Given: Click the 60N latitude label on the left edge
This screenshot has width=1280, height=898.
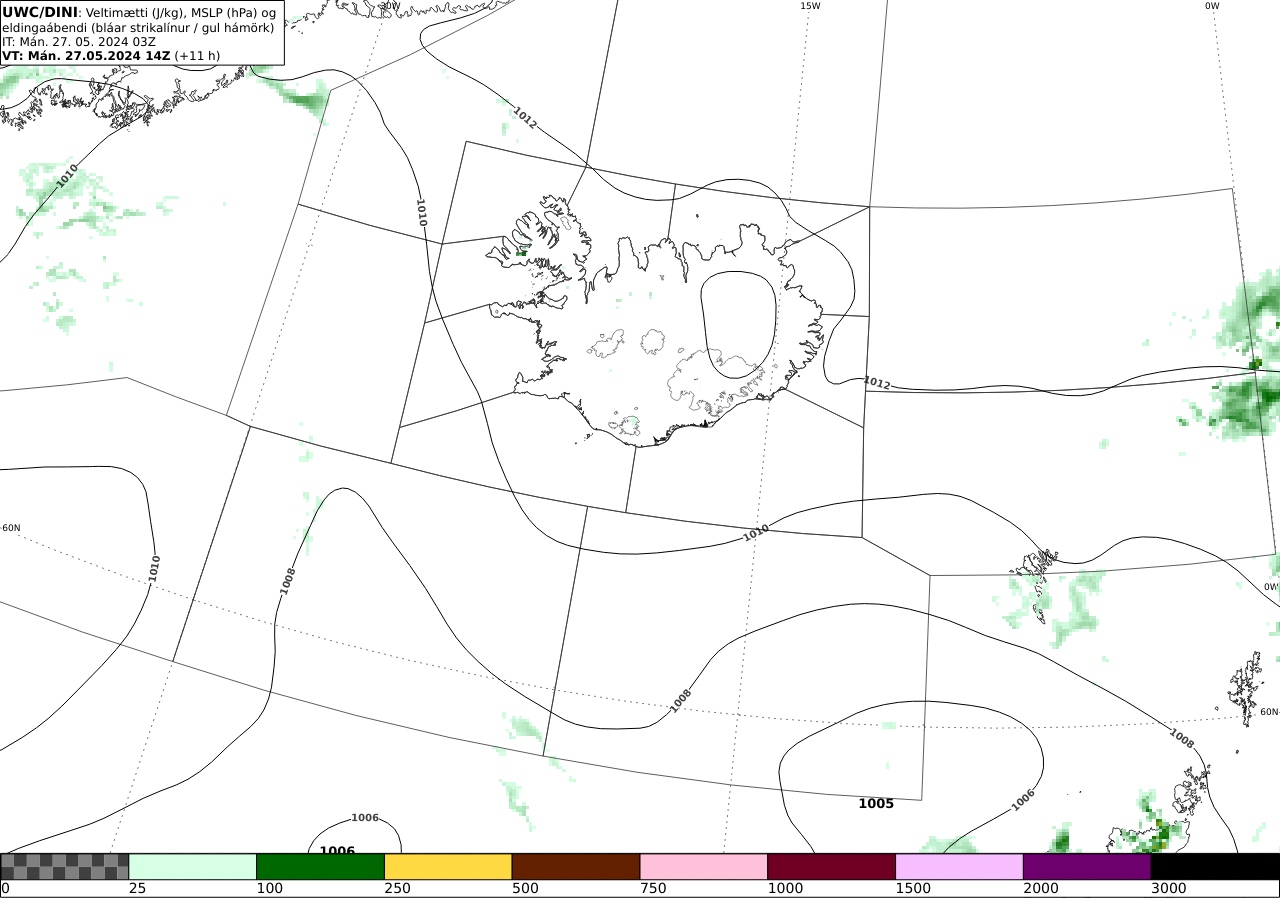Looking at the screenshot, I should click(x=11, y=528).
